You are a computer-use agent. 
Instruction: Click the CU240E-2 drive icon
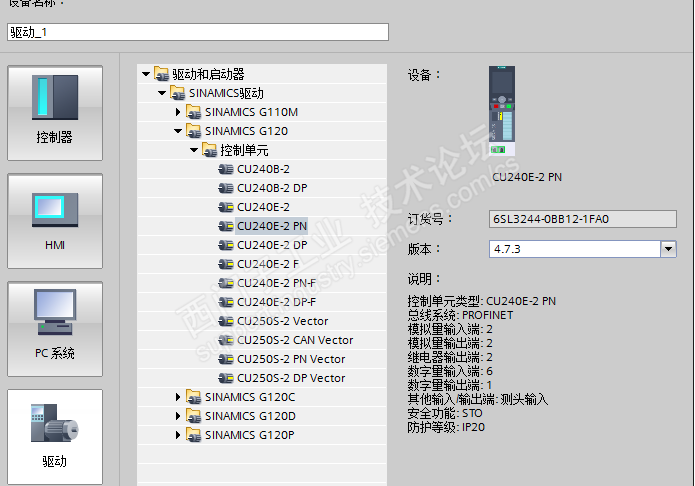pos(226,207)
